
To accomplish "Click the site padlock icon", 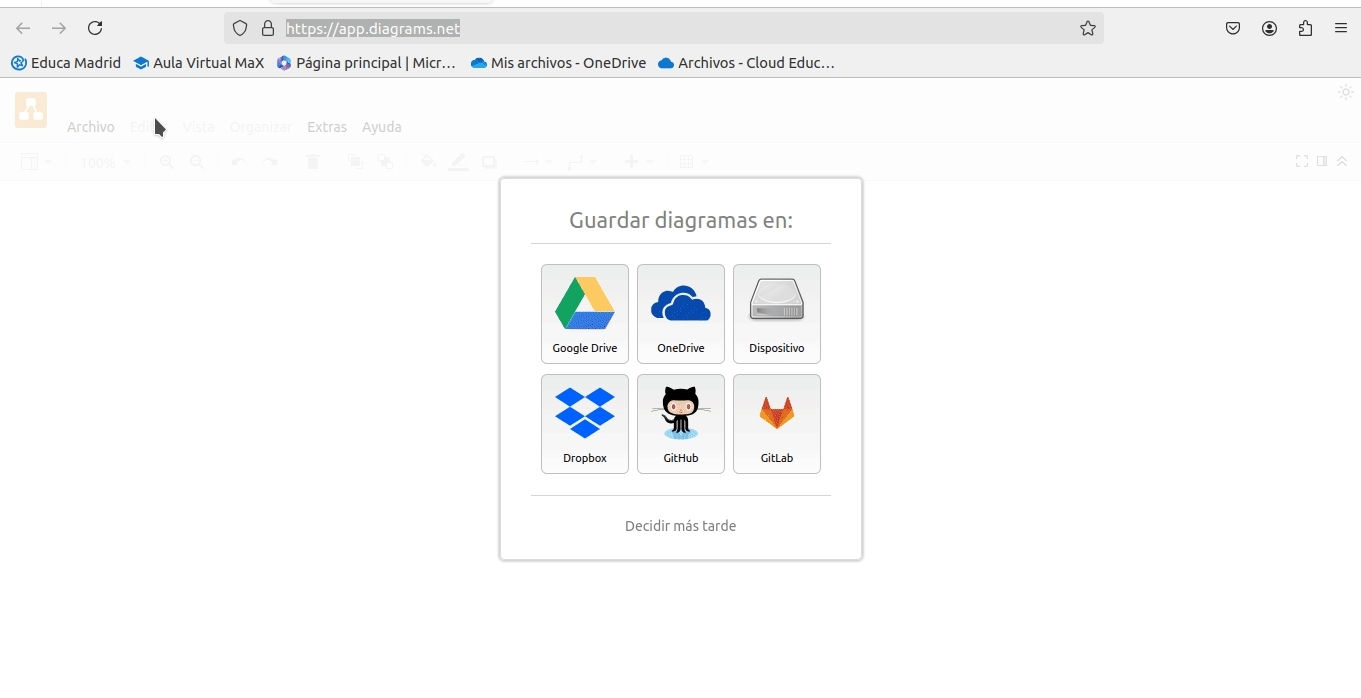I will tap(268, 28).
